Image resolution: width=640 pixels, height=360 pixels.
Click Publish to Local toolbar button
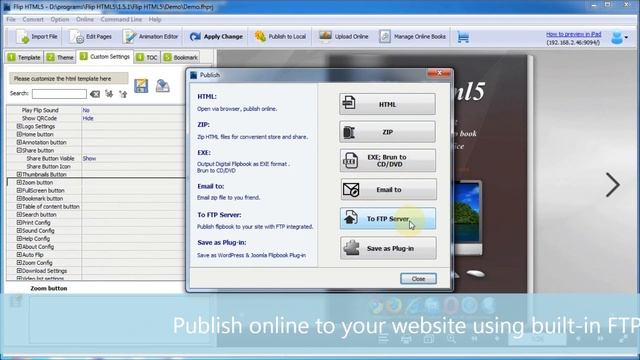point(280,37)
